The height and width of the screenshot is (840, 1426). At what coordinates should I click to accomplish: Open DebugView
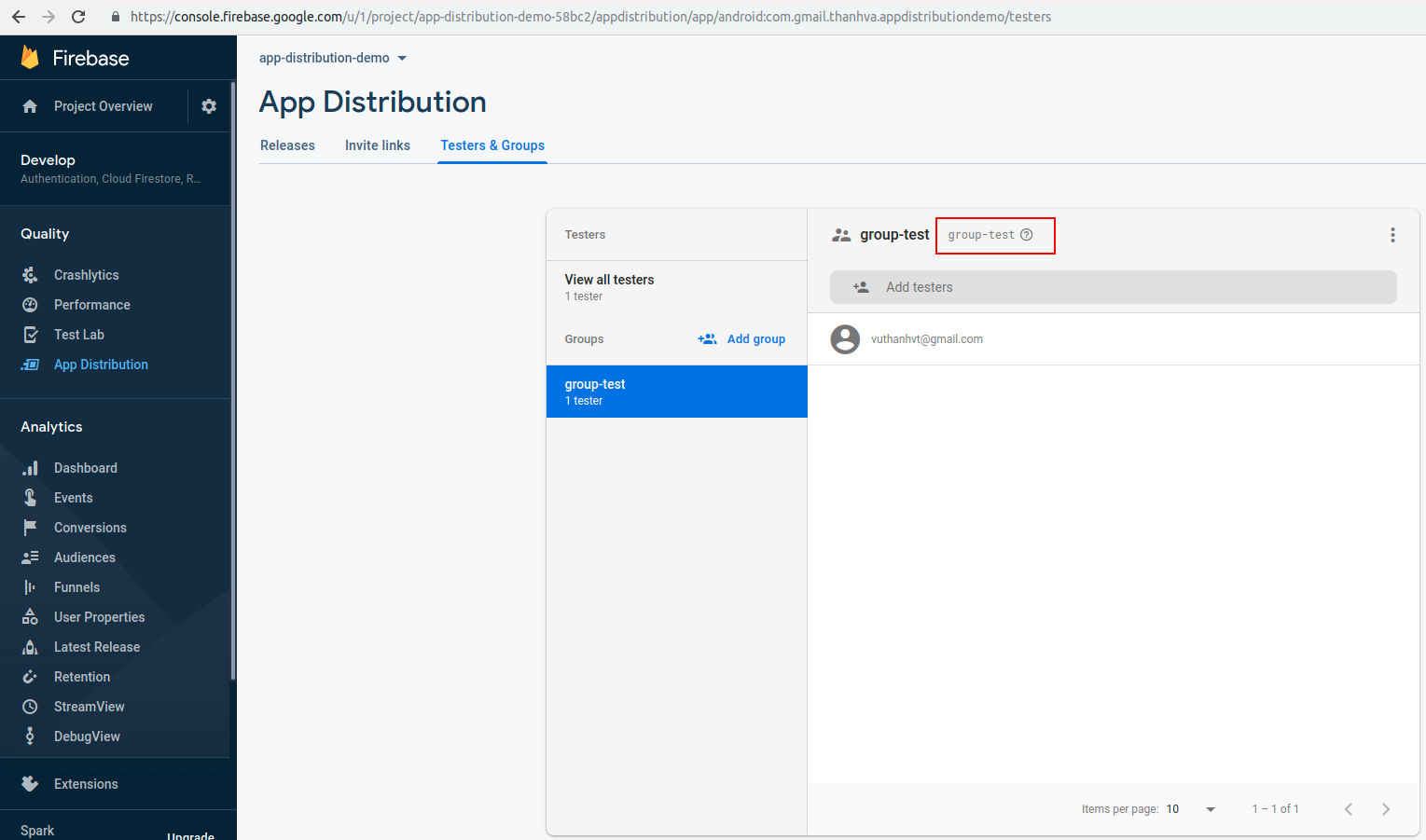86,736
